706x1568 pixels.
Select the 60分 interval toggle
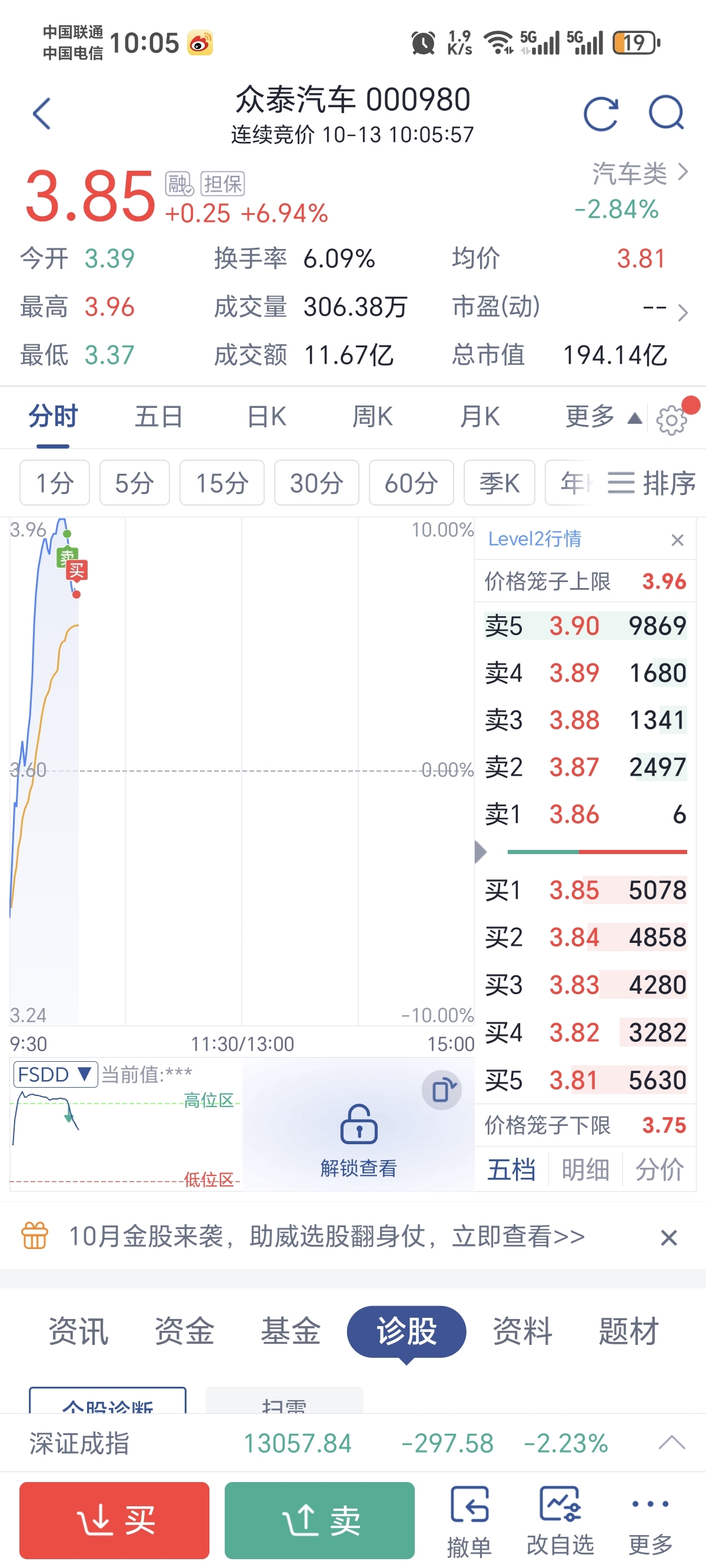click(x=411, y=483)
